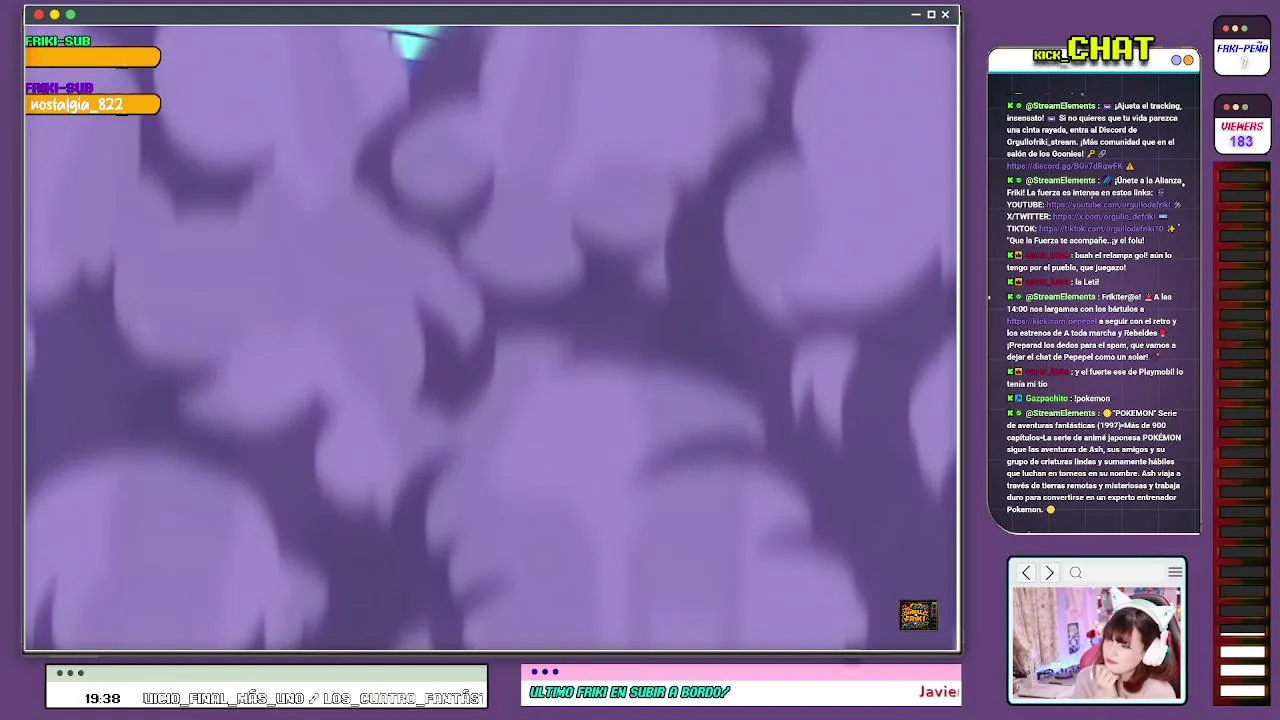Image resolution: width=1280 pixels, height=720 pixels.
Task: Click the back arrow in webcam widget
Action: pos(1026,573)
